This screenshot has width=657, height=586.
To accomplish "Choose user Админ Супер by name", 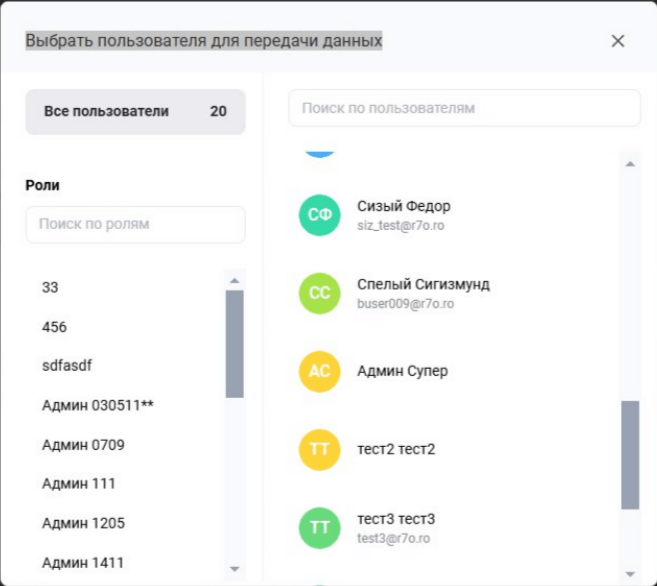I will tap(402, 371).
